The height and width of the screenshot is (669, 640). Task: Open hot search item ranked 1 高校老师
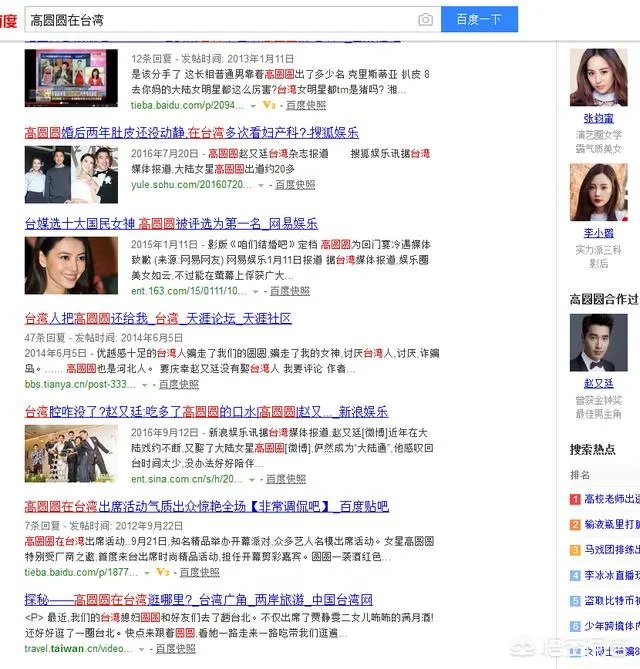(x=612, y=499)
